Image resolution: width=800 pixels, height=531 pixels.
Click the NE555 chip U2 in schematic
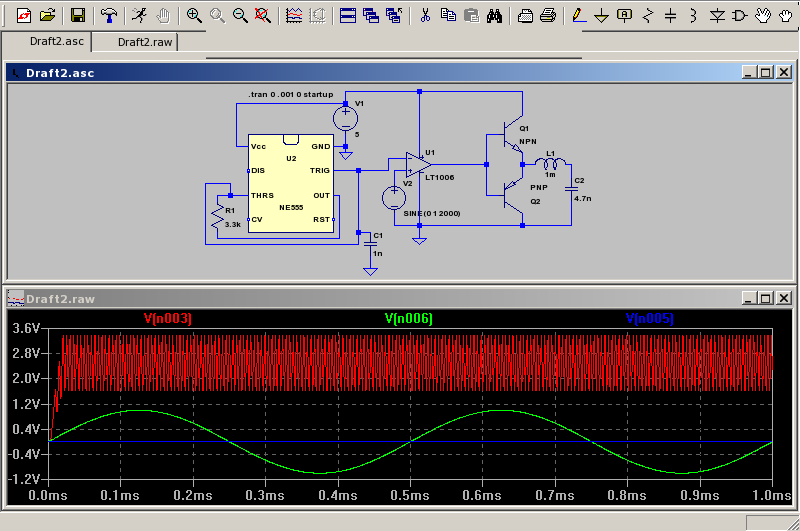tap(291, 184)
